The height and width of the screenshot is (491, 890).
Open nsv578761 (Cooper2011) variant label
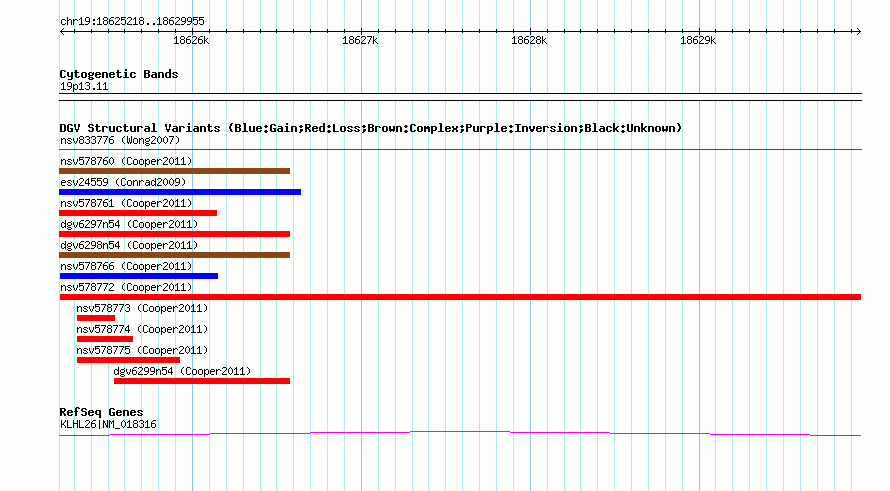[126, 203]
